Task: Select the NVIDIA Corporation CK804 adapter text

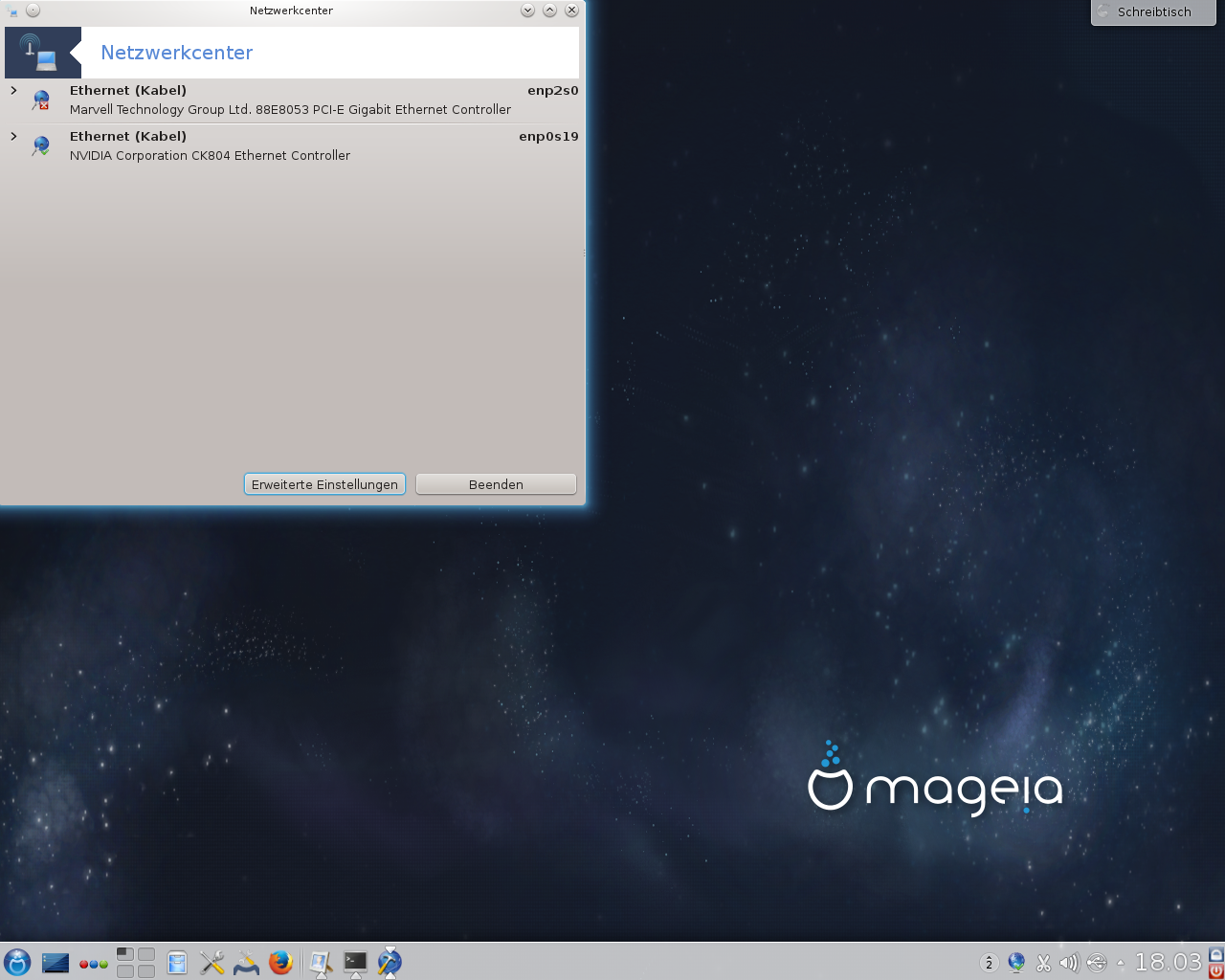Action: pos(210,155)
